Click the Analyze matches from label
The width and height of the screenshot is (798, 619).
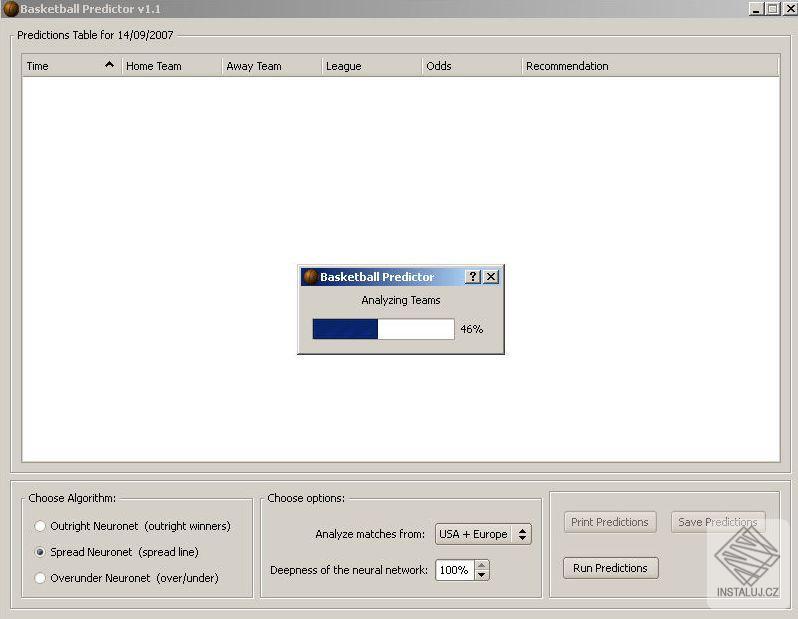click(370, 534)
